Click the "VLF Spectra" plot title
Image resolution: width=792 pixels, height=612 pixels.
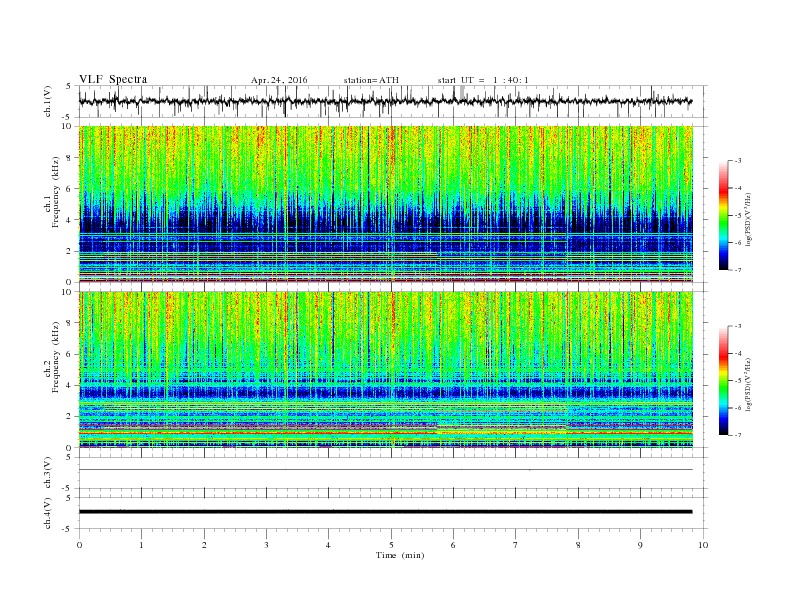click(x=113, y=79)
